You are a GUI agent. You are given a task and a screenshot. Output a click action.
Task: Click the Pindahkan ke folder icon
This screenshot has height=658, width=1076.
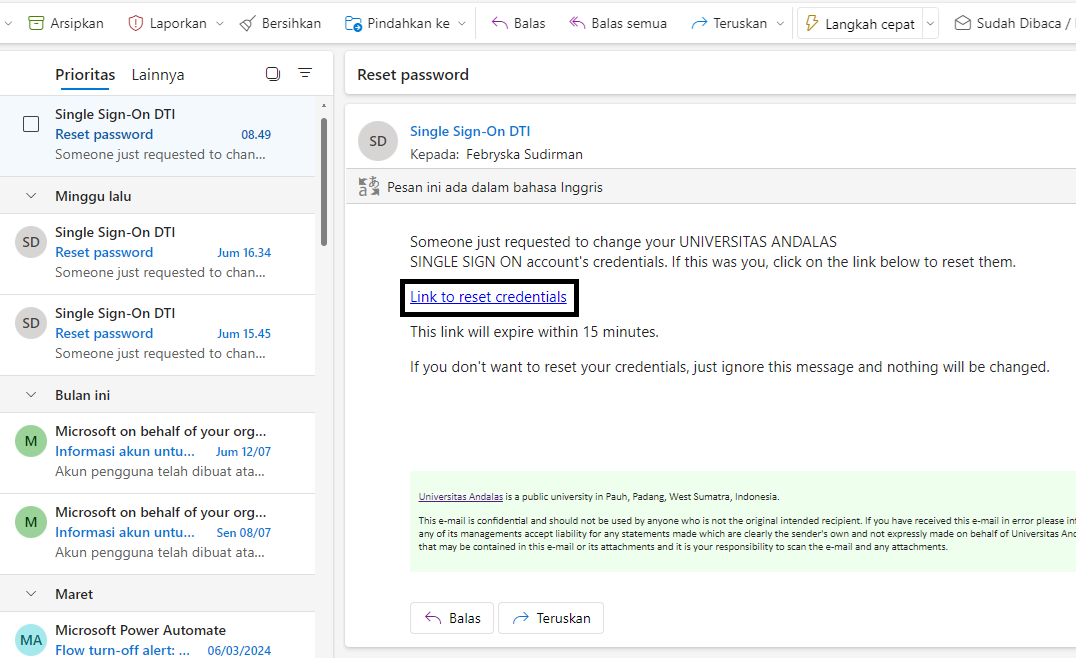353,23
